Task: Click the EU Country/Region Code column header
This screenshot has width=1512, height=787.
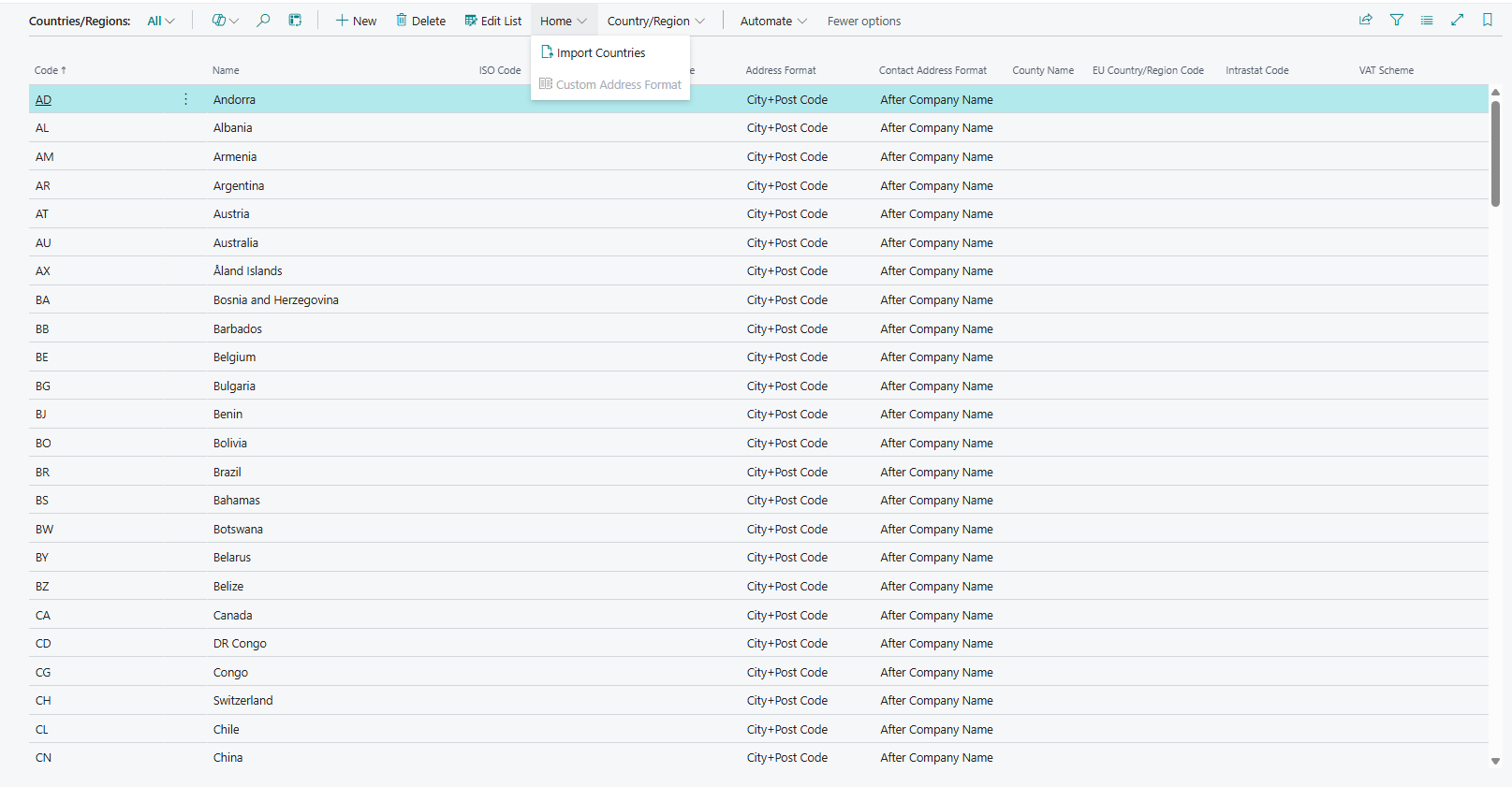Action: [1148, 70]
